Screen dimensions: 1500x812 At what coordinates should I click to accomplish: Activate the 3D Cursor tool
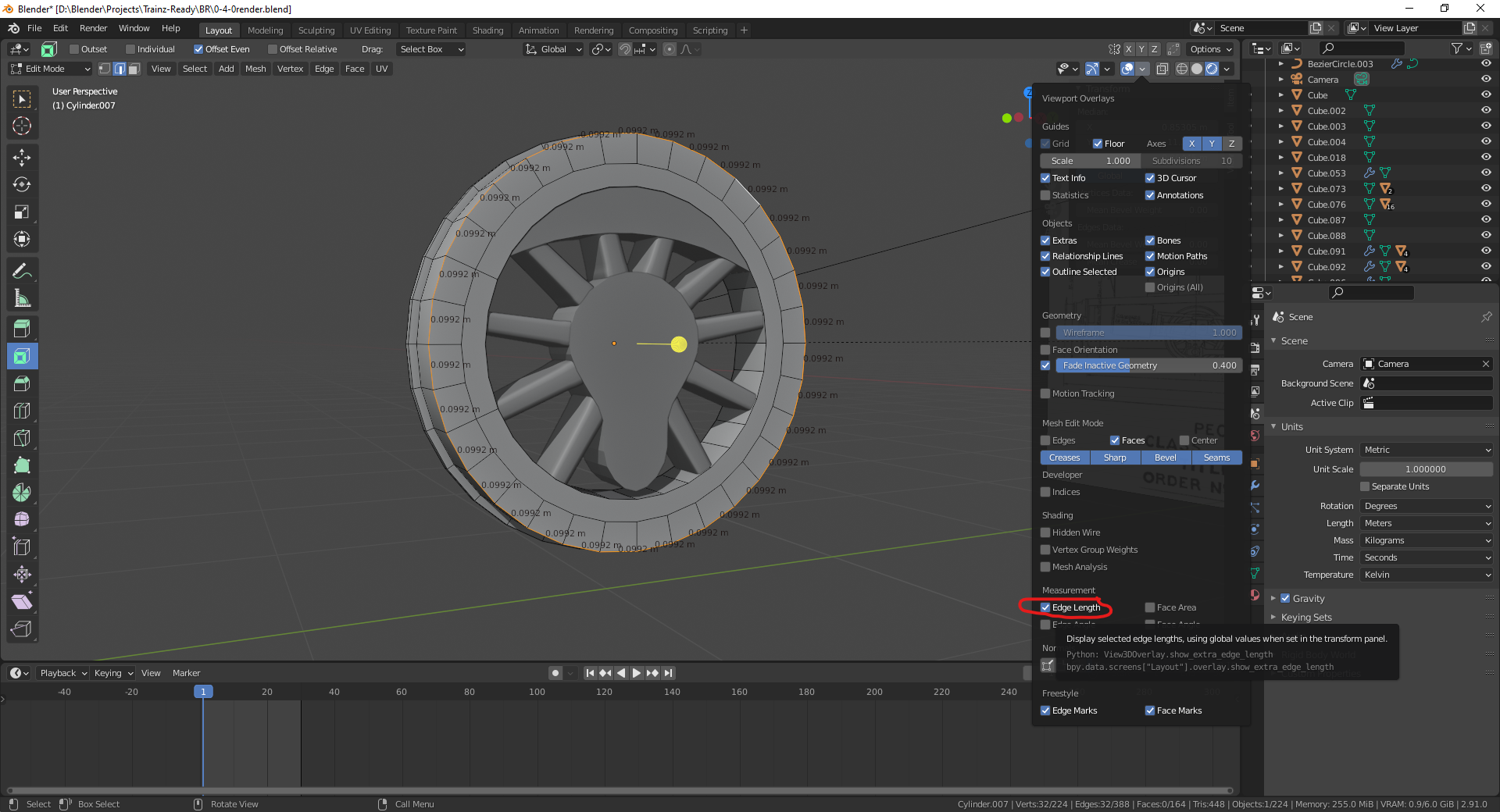point(22,126)
